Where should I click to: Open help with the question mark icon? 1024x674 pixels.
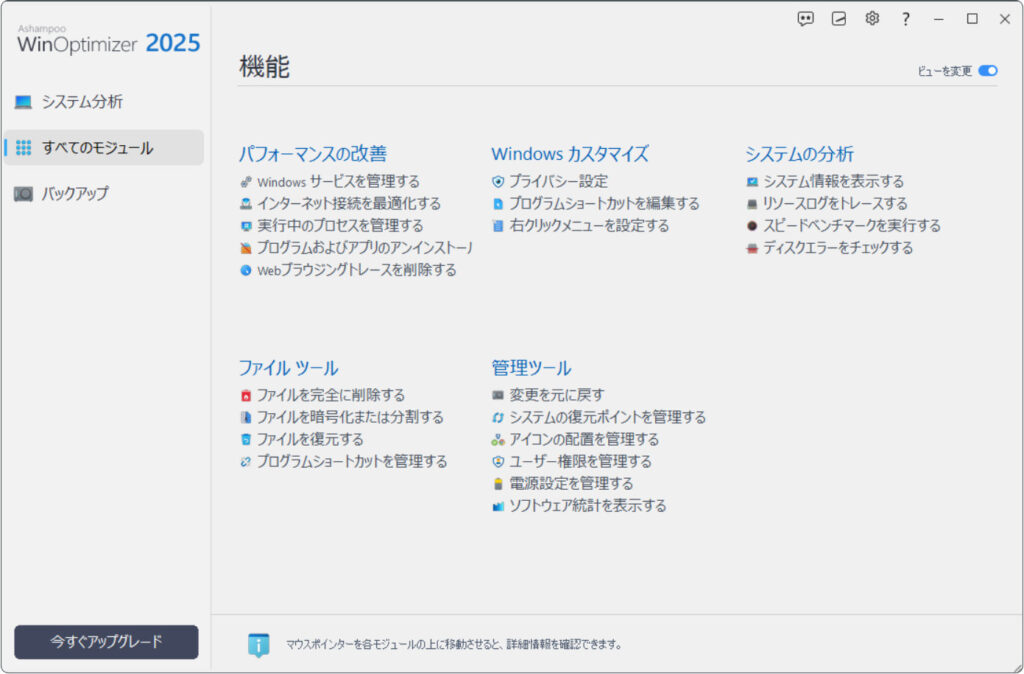[905, 19]
